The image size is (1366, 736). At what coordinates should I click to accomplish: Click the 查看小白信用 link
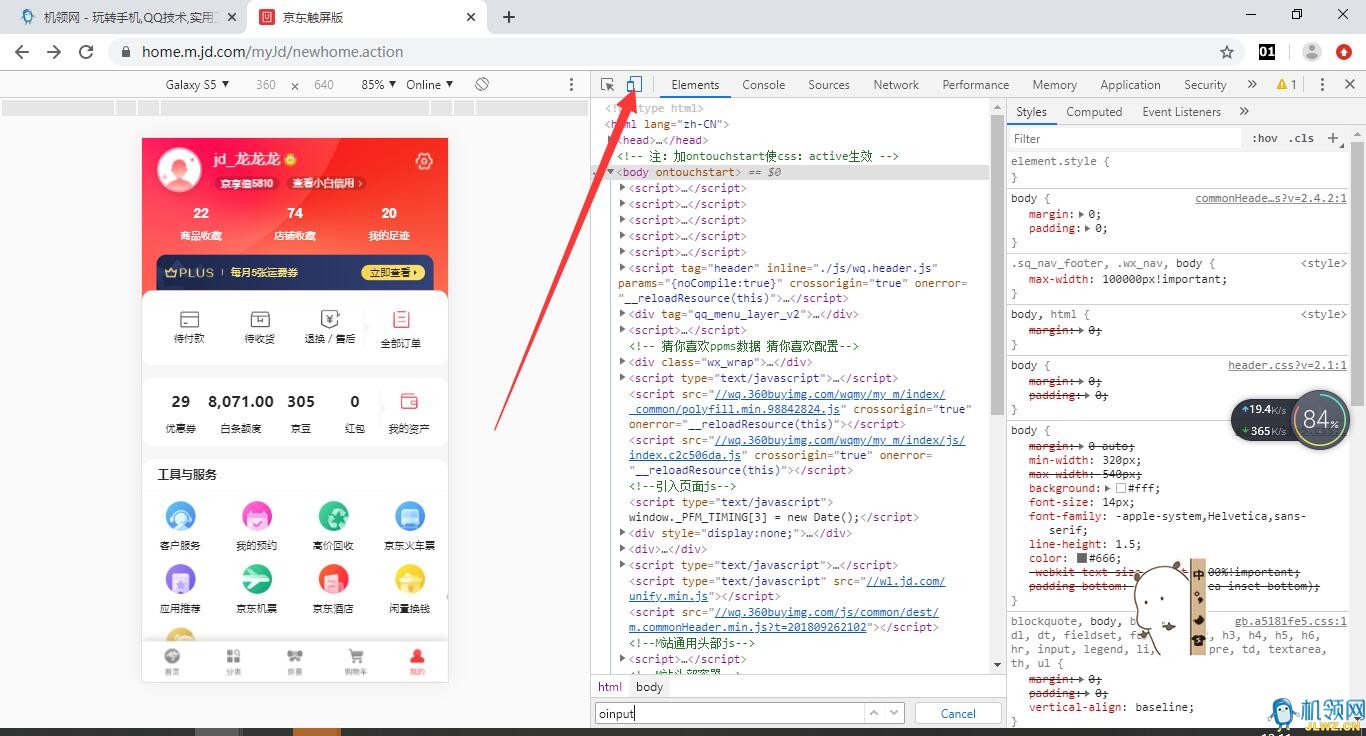pyautogui.click(x=326, y=183)
